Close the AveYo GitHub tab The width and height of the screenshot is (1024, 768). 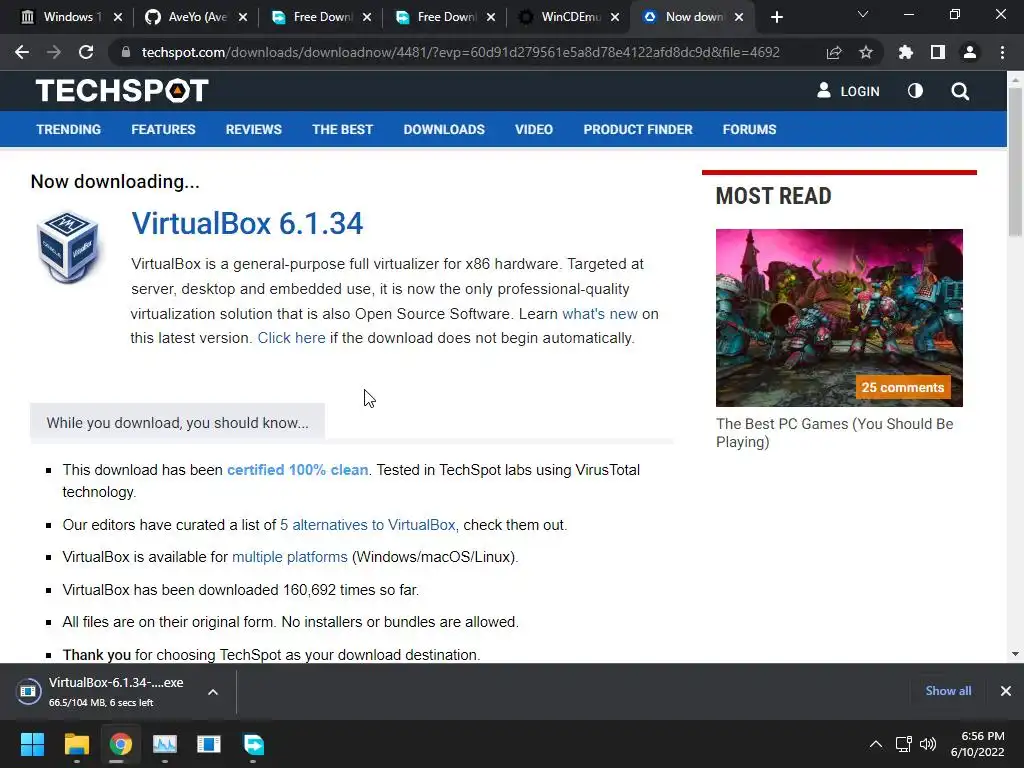tap(243, 17)
